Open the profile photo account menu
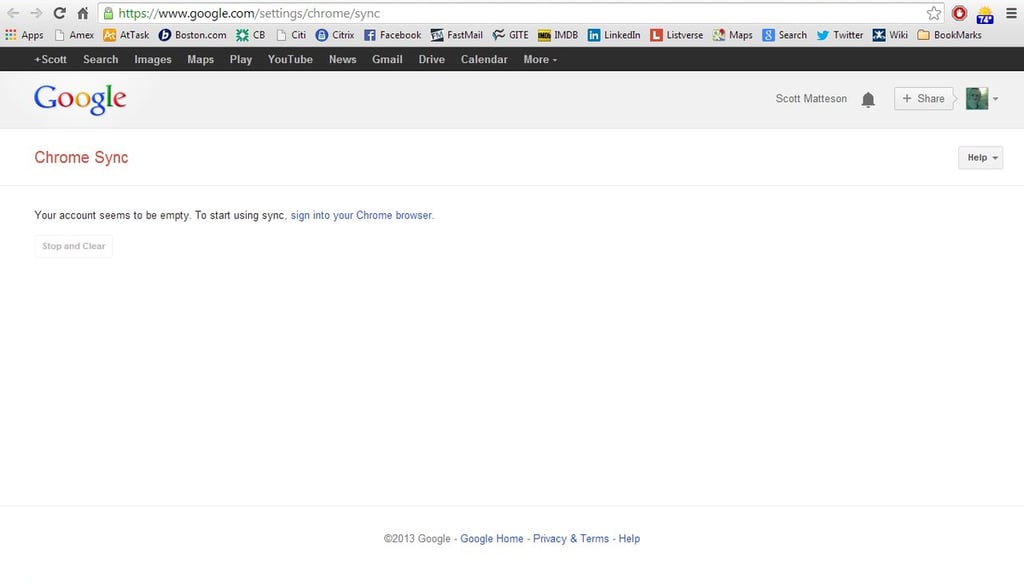Viewport: 1024px width, 583px height. (977, 99)
